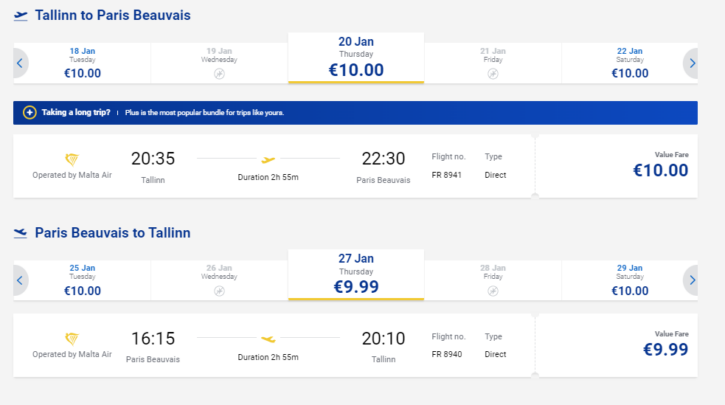Choose the €10.00 Value Fare for FR 8941
The height and width of the screenshot is (405, 725).
[x=618, y=166]
